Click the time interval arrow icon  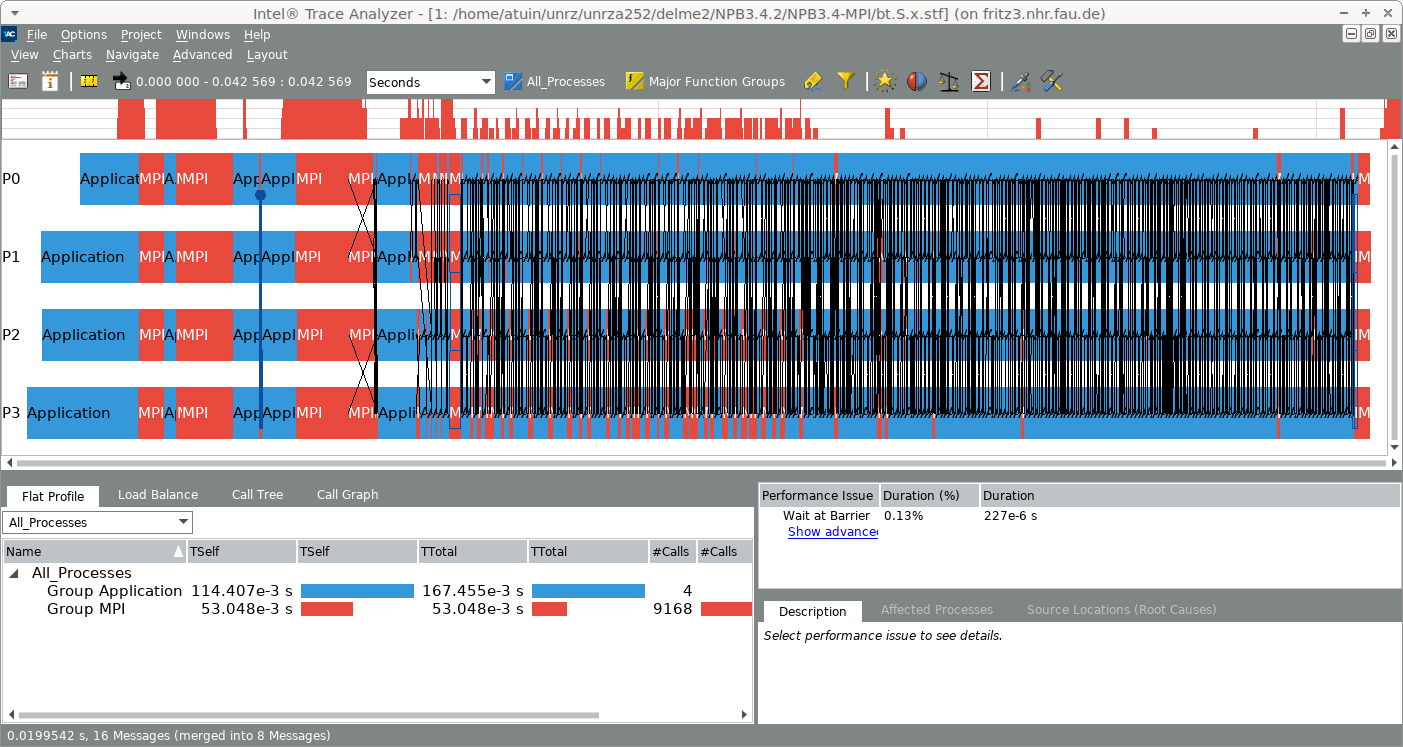121,81
